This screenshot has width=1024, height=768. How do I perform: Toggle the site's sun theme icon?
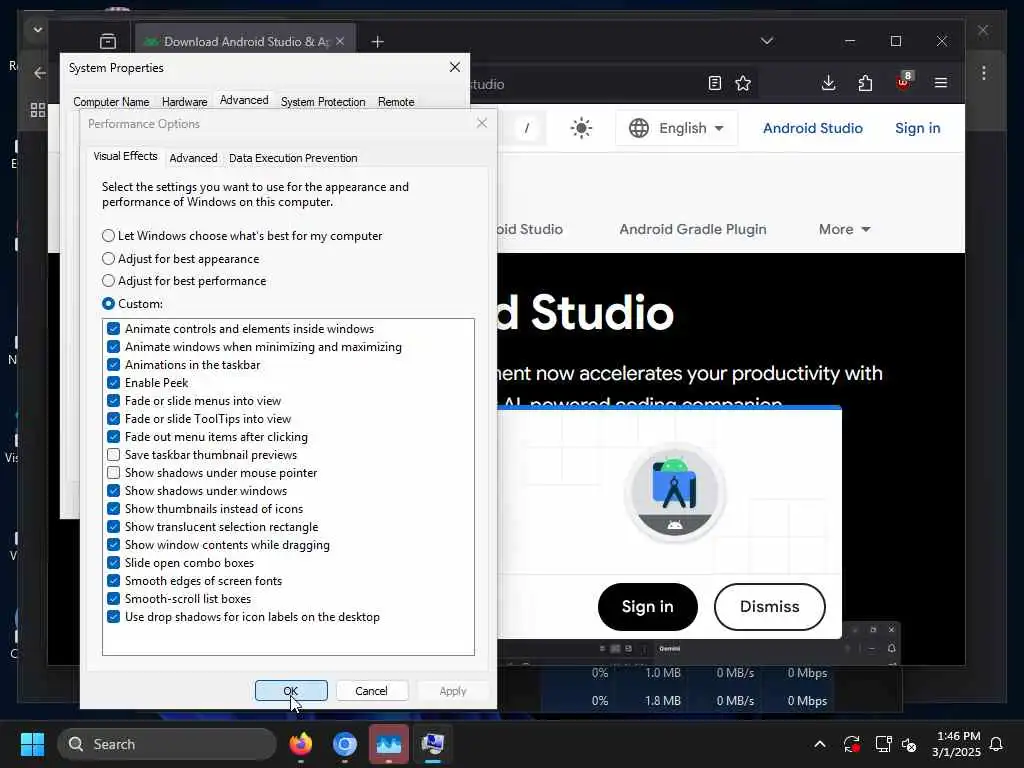pos(581,128)
